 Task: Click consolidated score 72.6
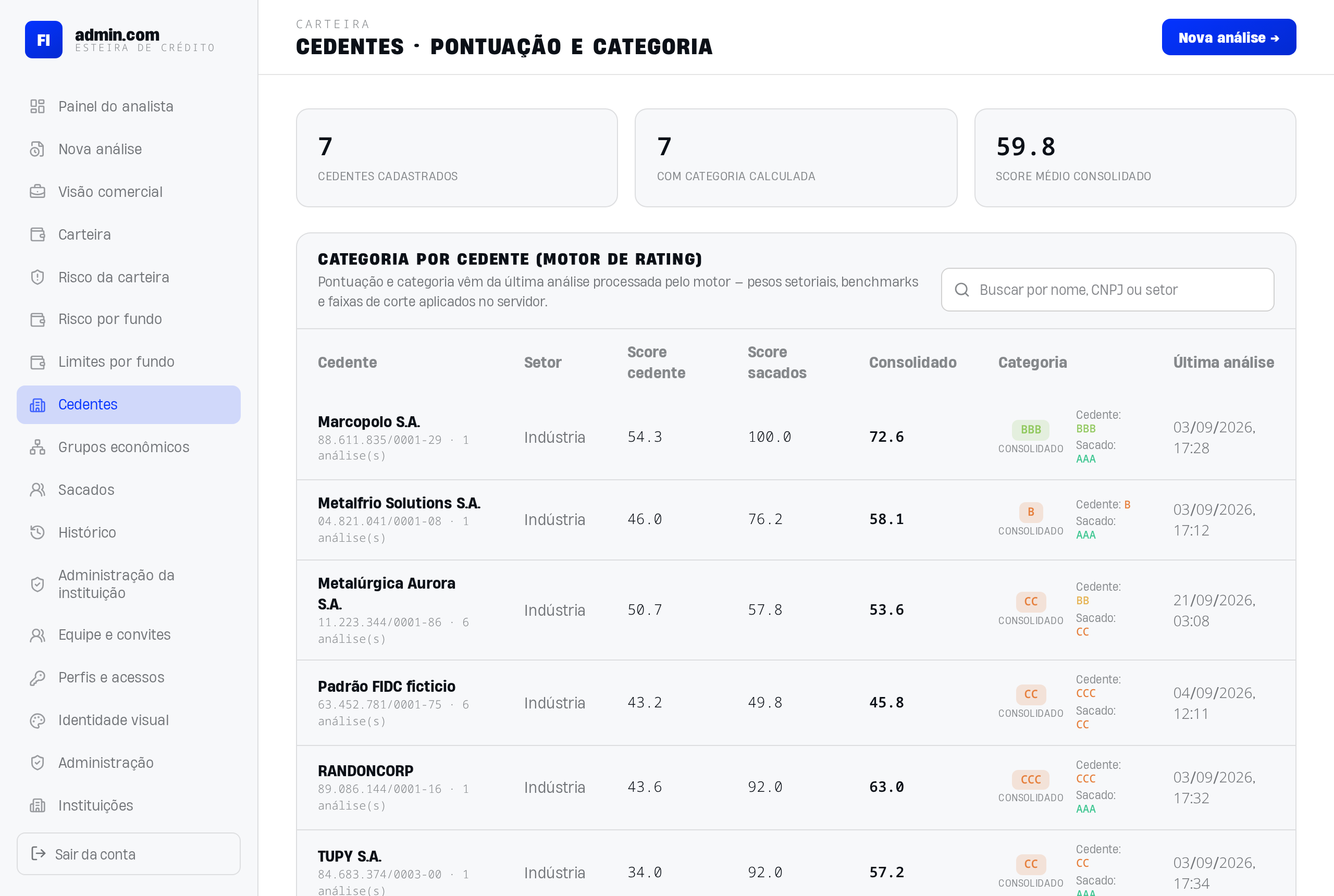(886, 437)
